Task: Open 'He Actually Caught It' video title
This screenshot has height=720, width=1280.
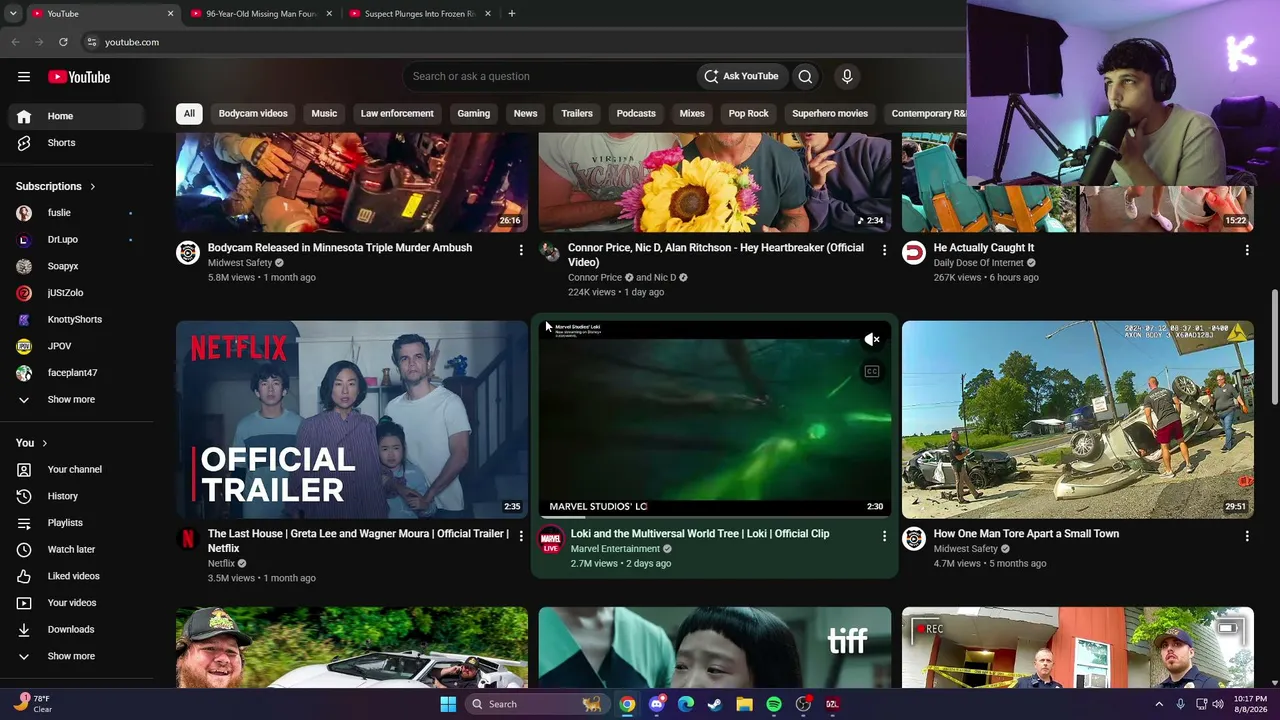Action: [x=984, y=248]
